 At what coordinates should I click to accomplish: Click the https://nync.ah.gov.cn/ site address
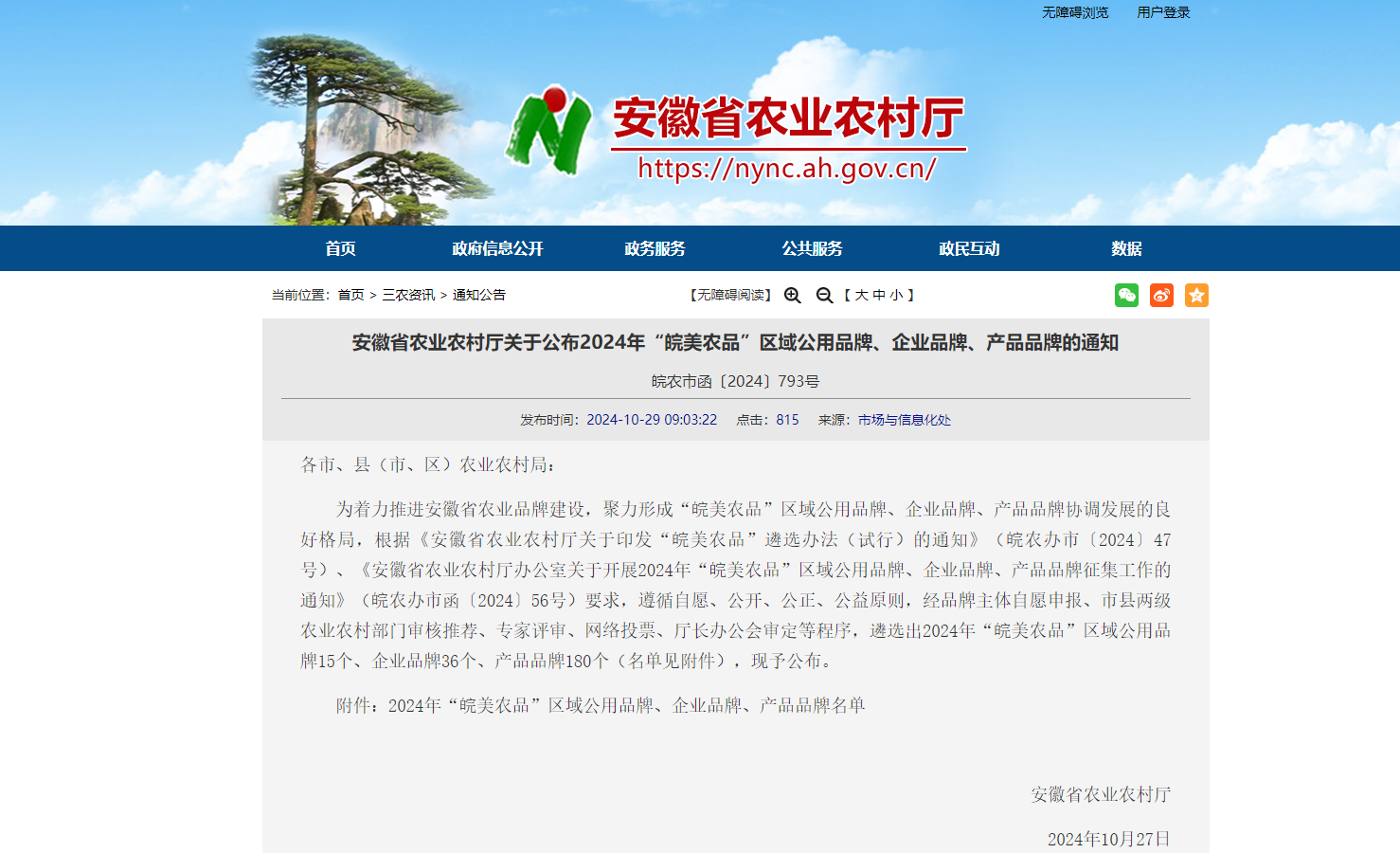(788, 169)
